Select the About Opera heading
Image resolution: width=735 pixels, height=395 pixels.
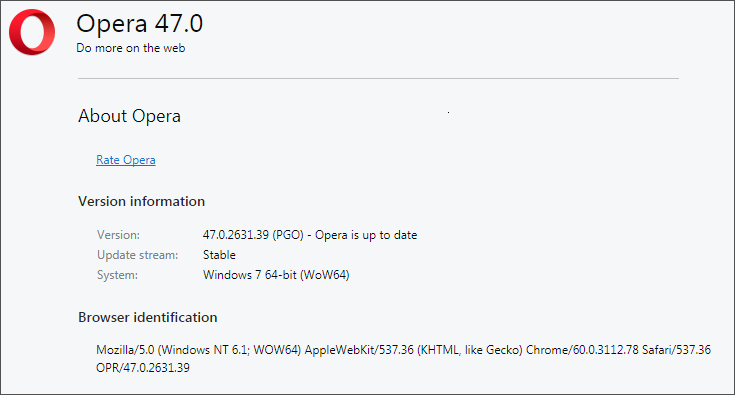click(x=129, y=116)
